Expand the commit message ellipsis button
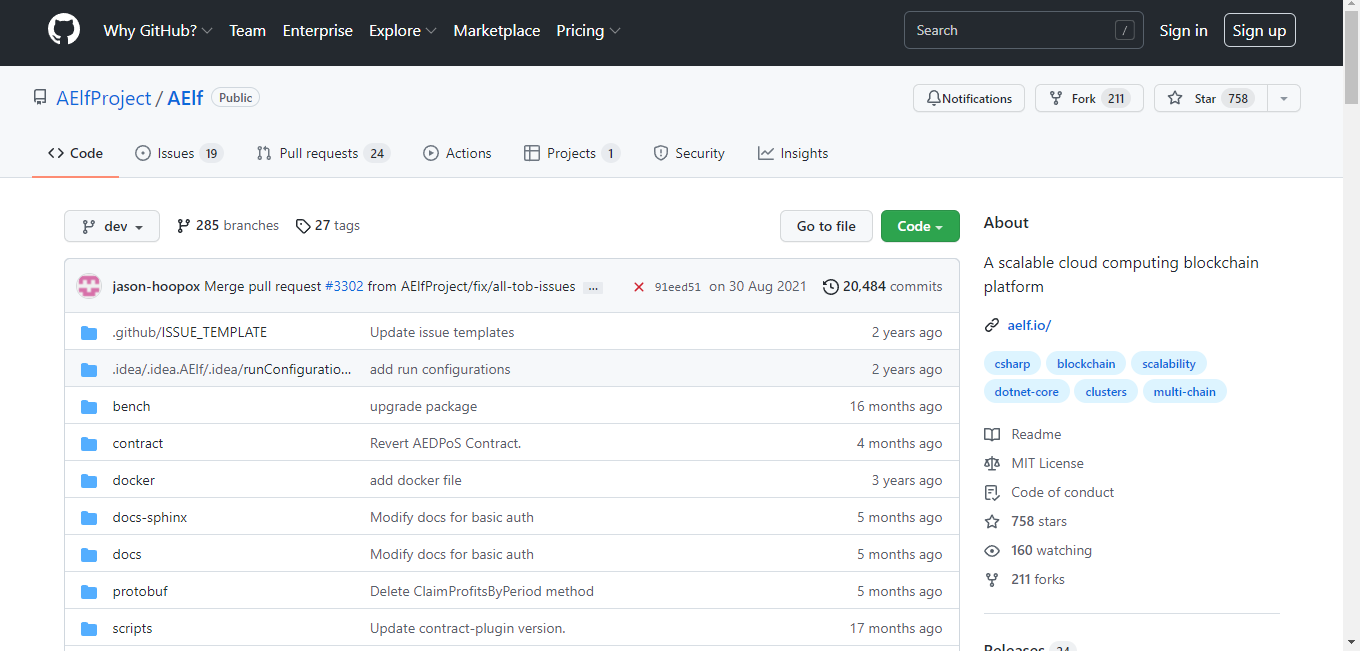Viewport: 1360px width, 651px height. (593, 288)
